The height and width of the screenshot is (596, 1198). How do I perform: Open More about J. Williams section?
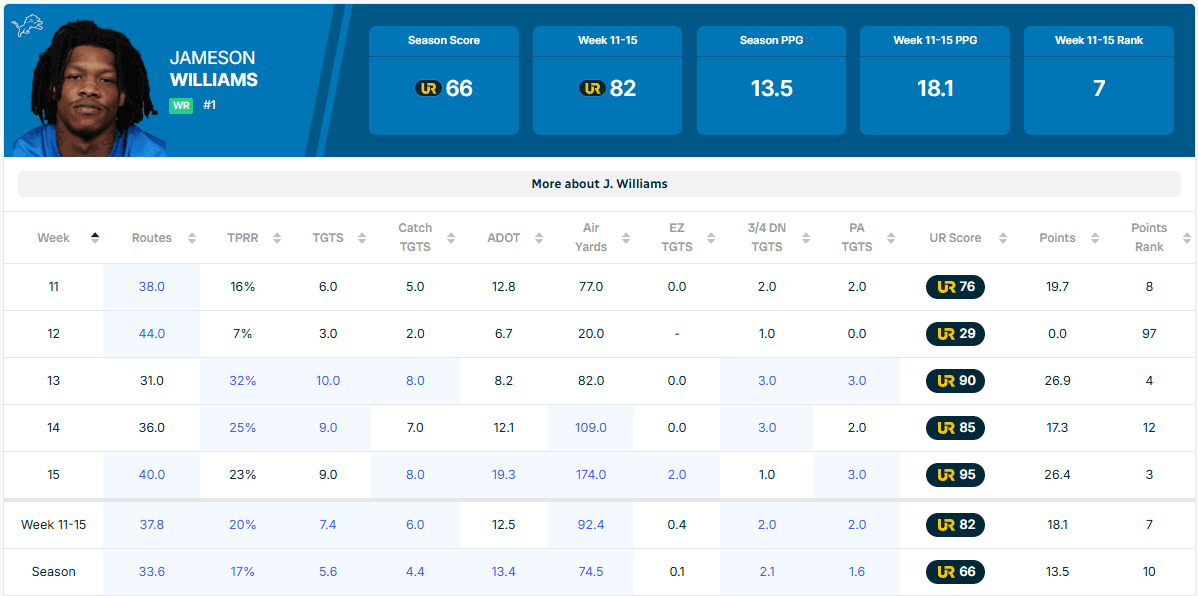pos(599,184)
